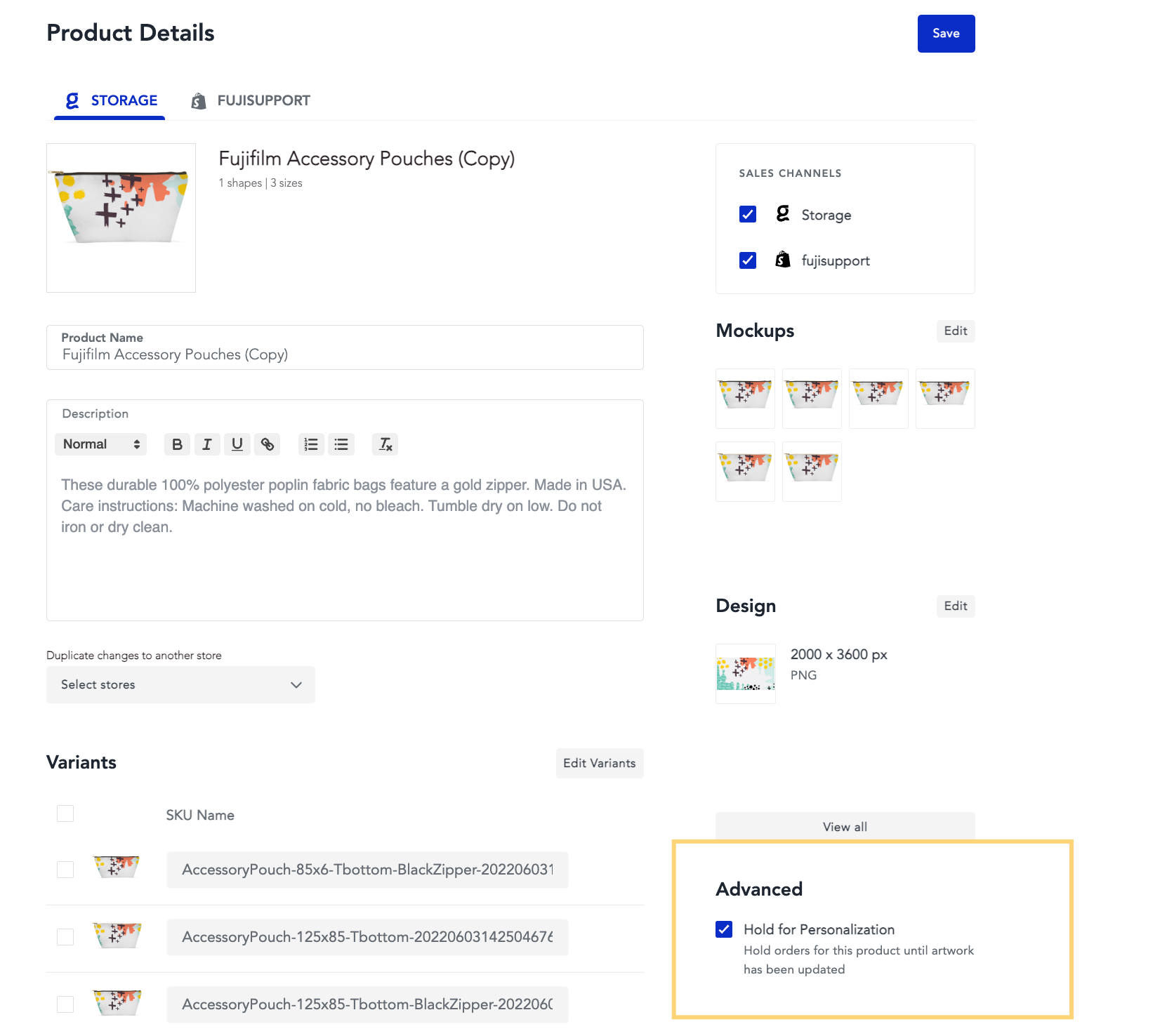Open the STORAGE tab
Screen dimensions: 1167x1036
tap(110, 100)
